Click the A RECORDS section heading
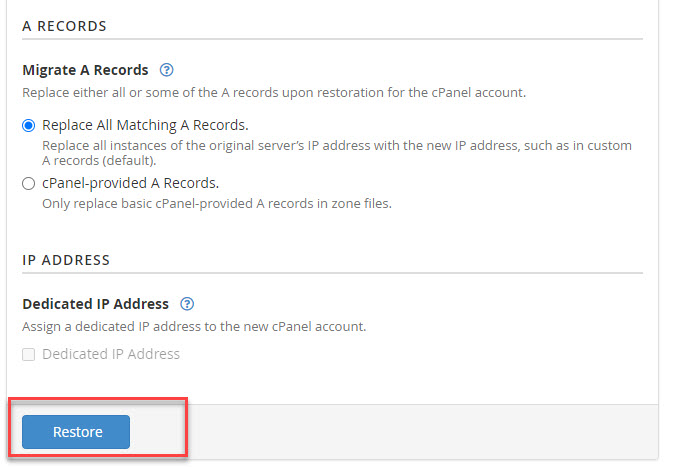Viewport: 678px width, 467px height. [64, 26]
